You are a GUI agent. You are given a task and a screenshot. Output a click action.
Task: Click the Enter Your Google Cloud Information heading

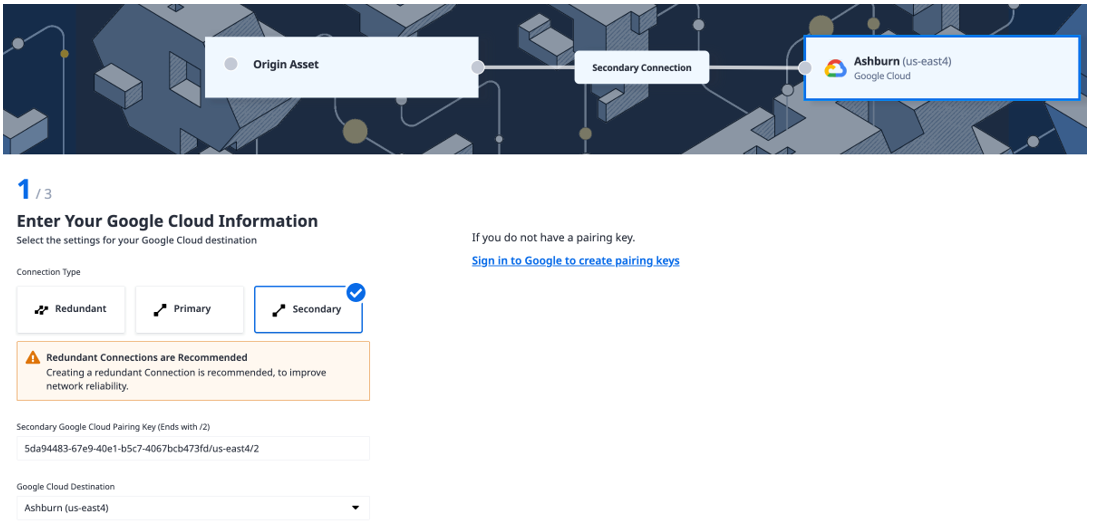tap(167, 221)
